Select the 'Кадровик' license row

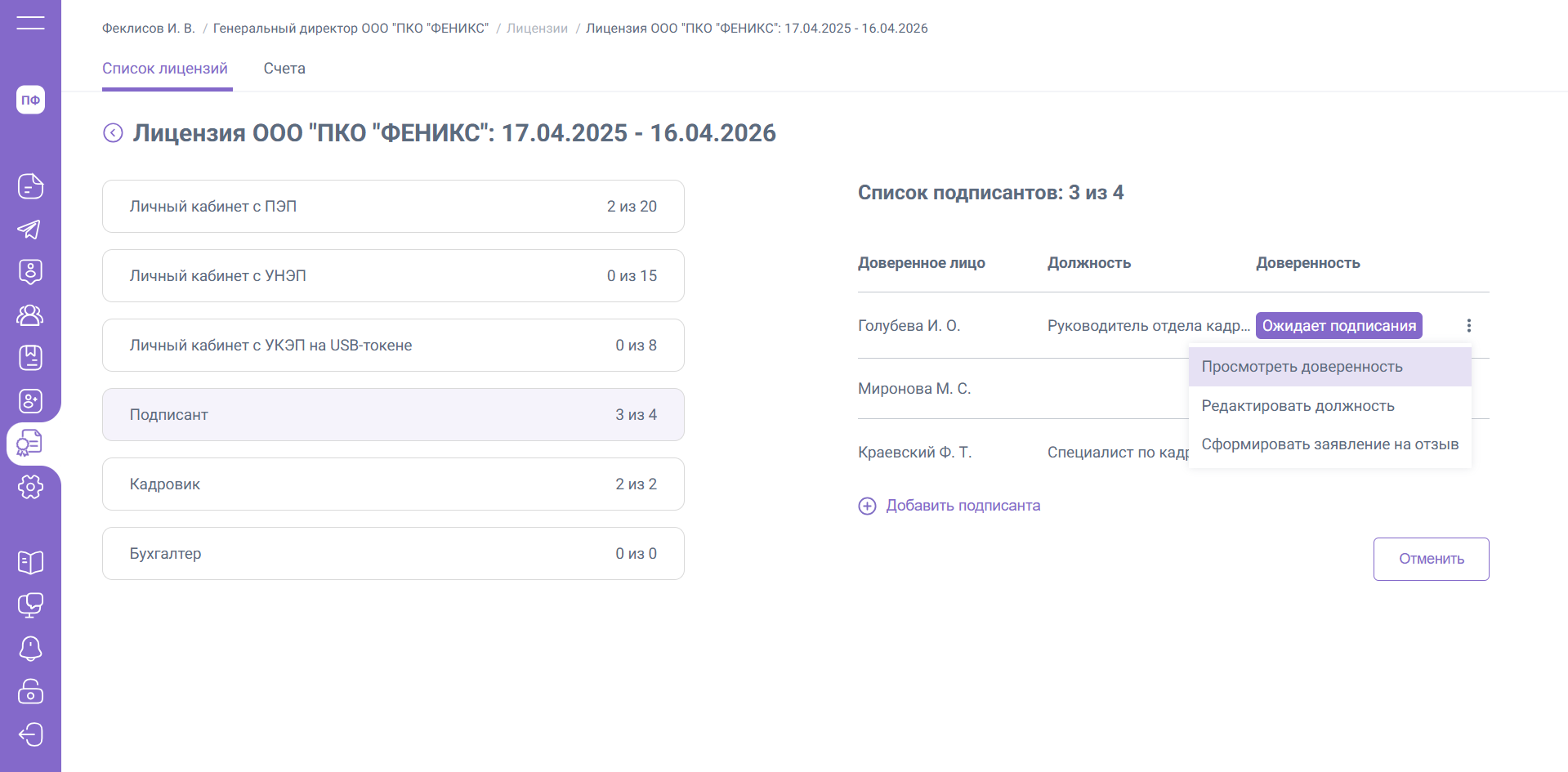[x=393, y=484]
